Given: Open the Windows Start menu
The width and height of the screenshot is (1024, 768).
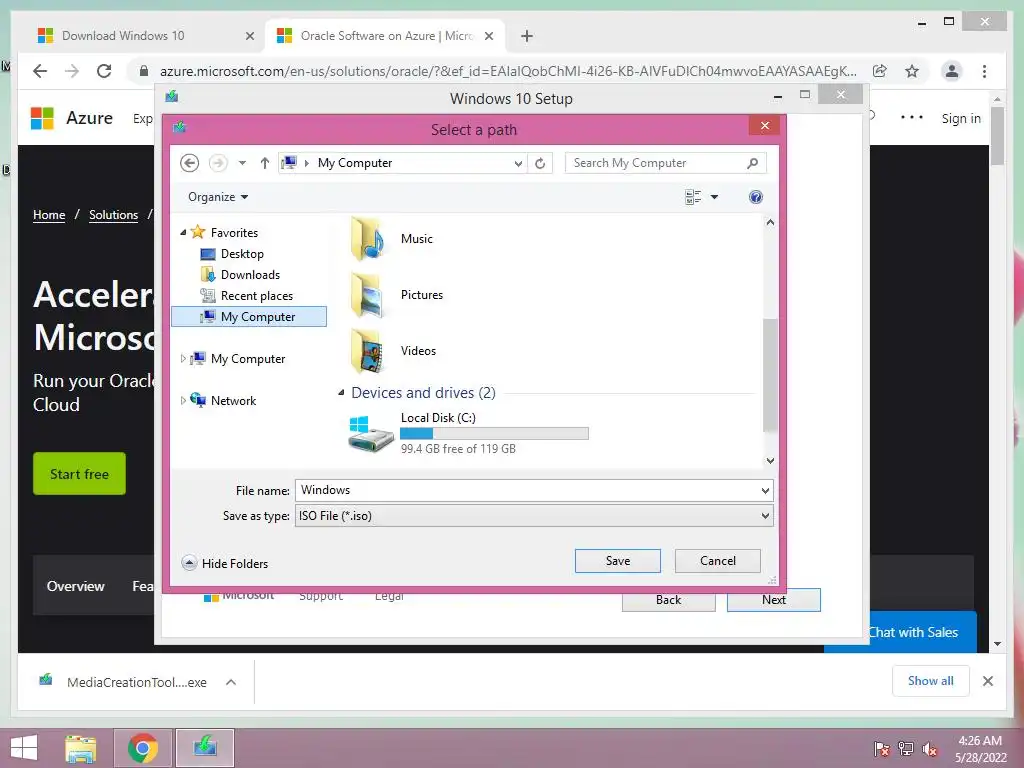Looking at the screenshot, I should 24,748.
